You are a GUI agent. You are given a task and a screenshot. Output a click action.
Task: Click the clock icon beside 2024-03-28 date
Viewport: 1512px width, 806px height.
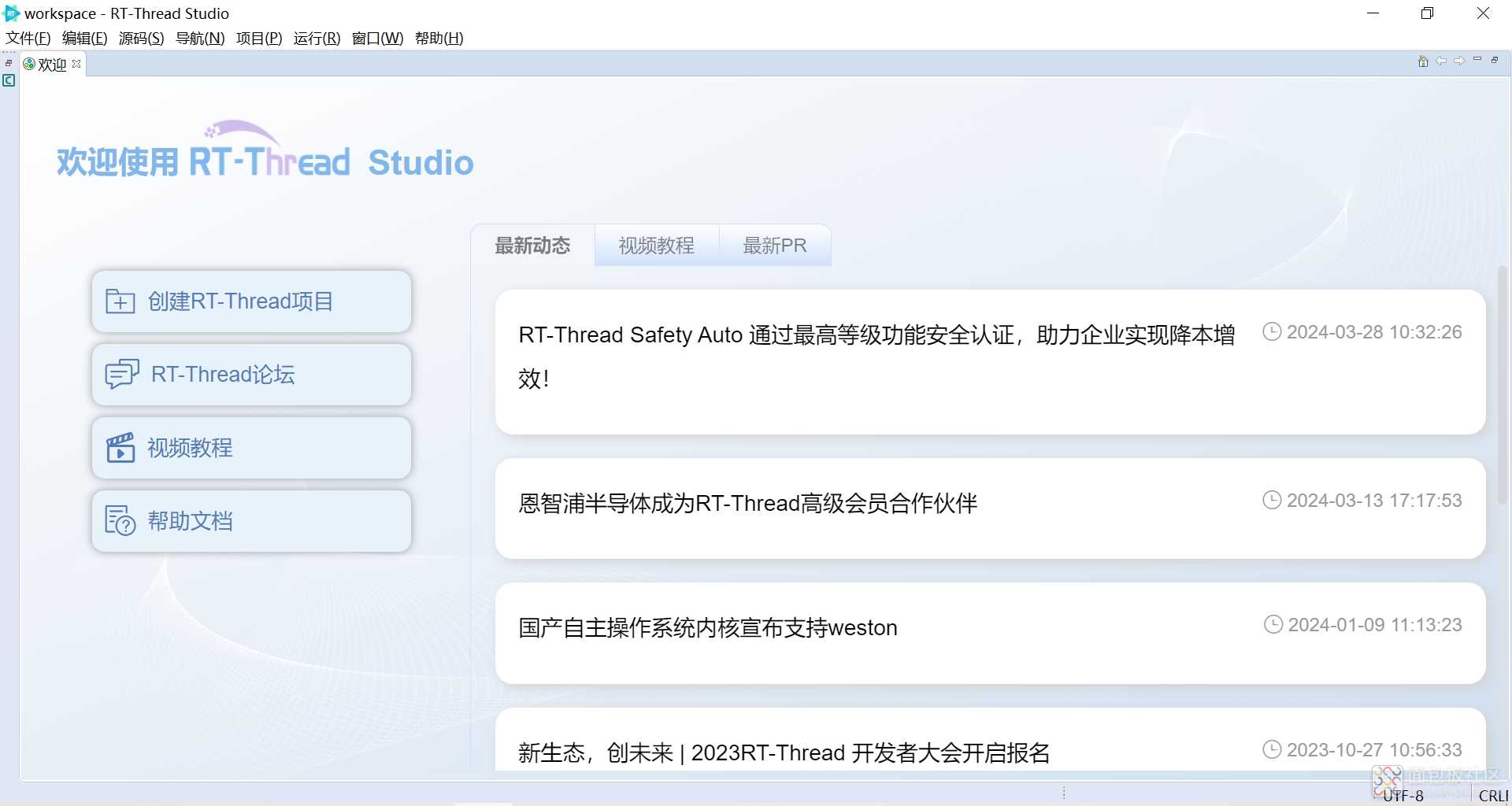coord(1272,331)
